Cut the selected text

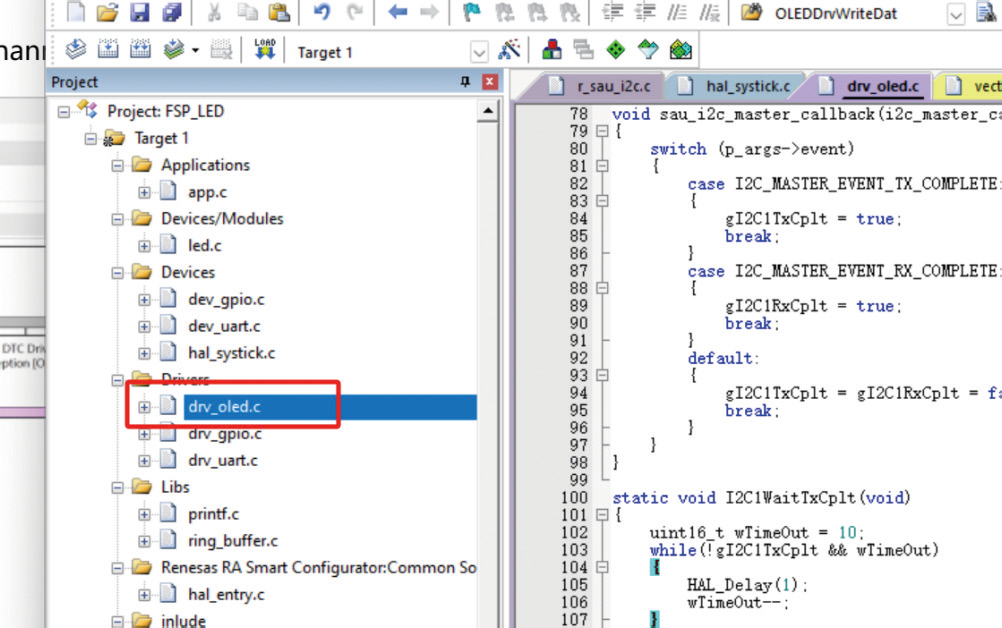pyautogui.click(x=214, y=11)
